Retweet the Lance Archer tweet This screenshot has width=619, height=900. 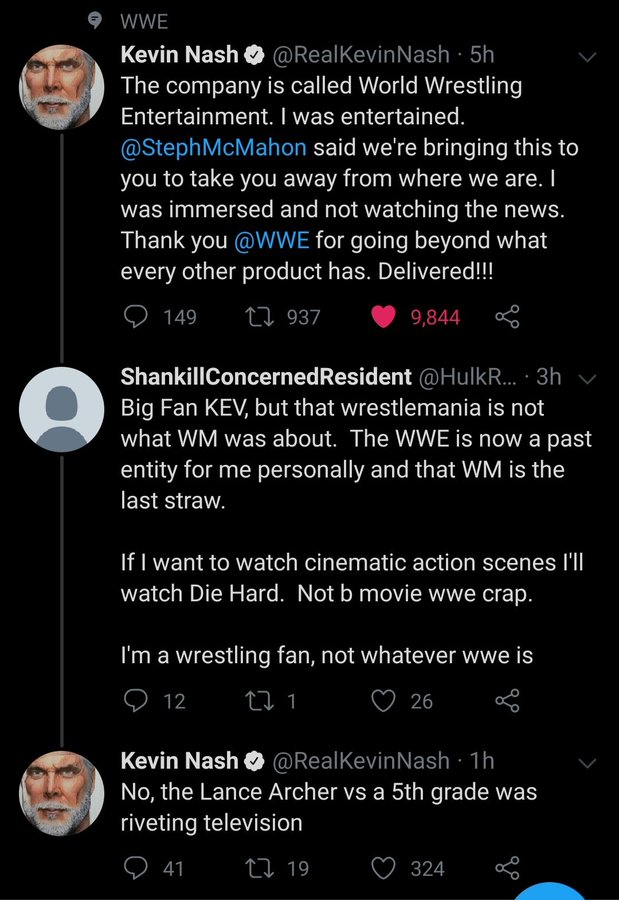pos(258,868)
